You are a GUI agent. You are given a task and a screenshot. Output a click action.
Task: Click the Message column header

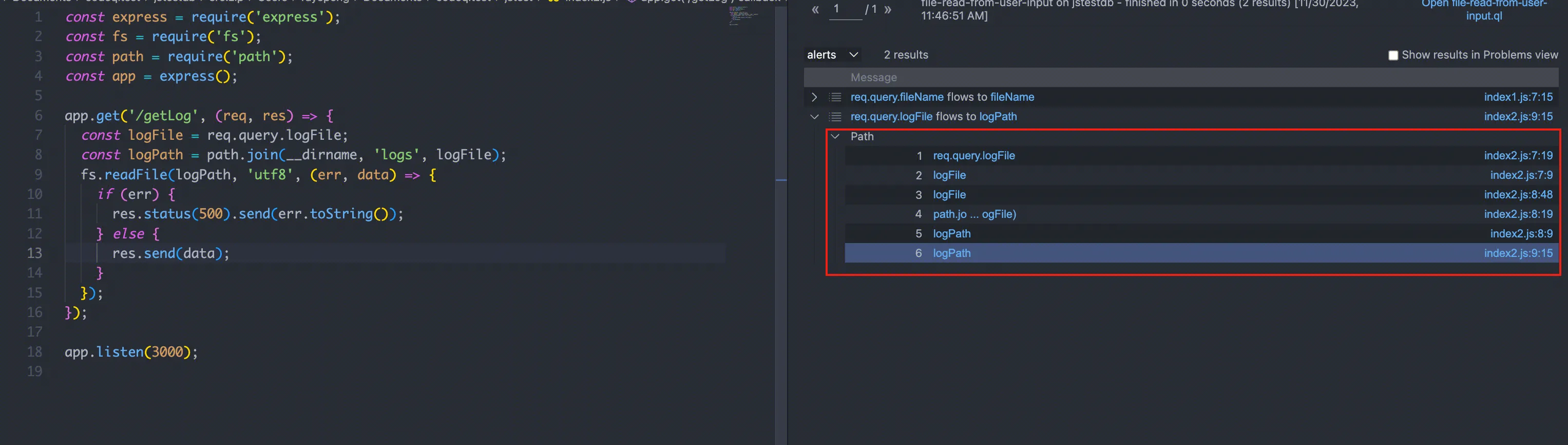(873, 78)
